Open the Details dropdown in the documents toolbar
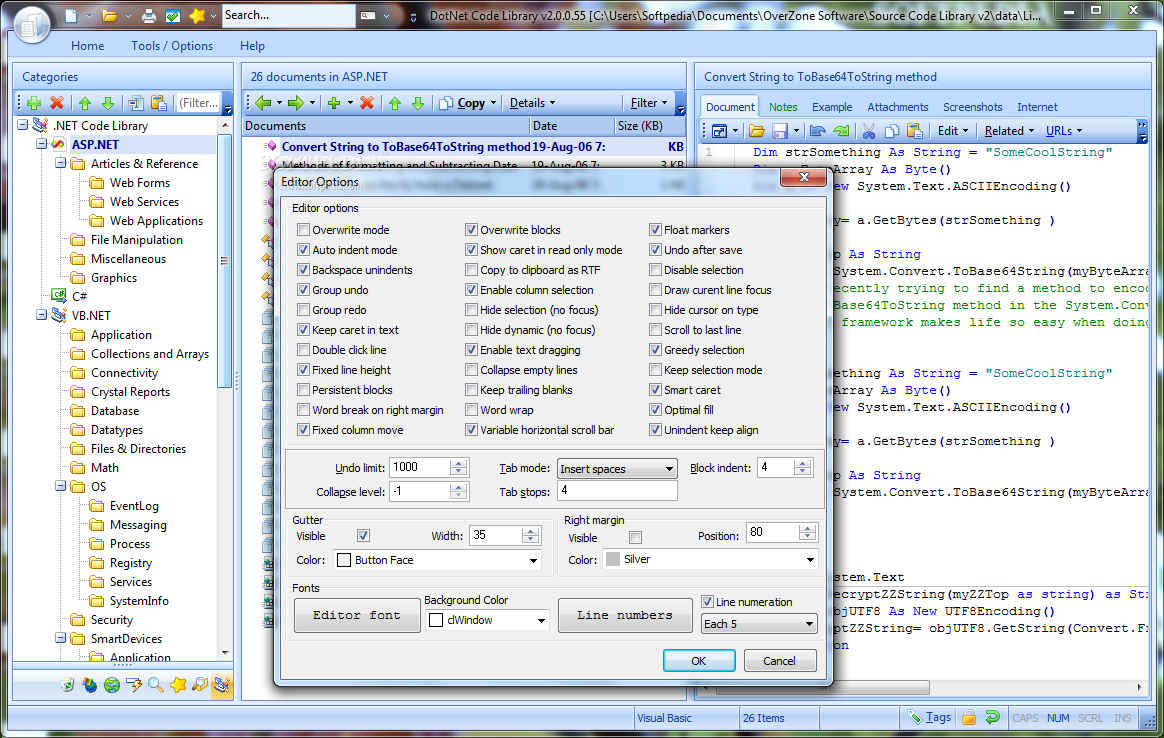This screenshot has height=738, width=1164. point(532,103)
